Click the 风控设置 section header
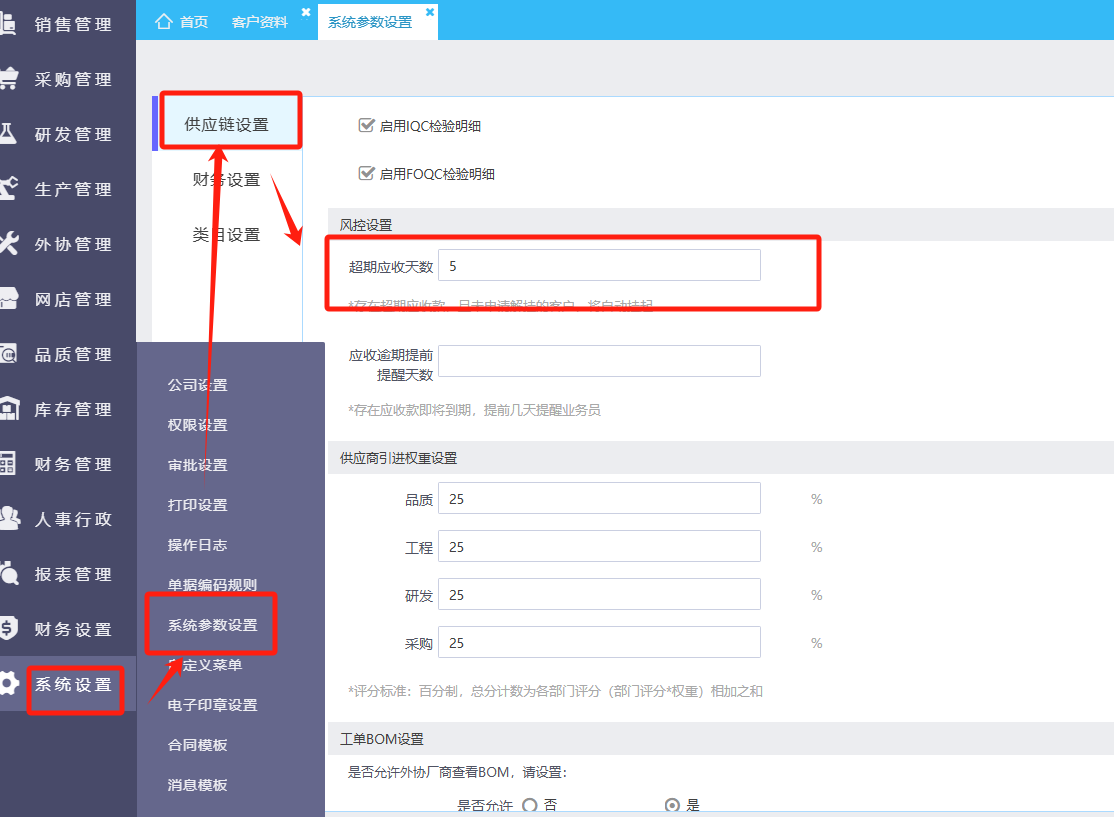 366,224
